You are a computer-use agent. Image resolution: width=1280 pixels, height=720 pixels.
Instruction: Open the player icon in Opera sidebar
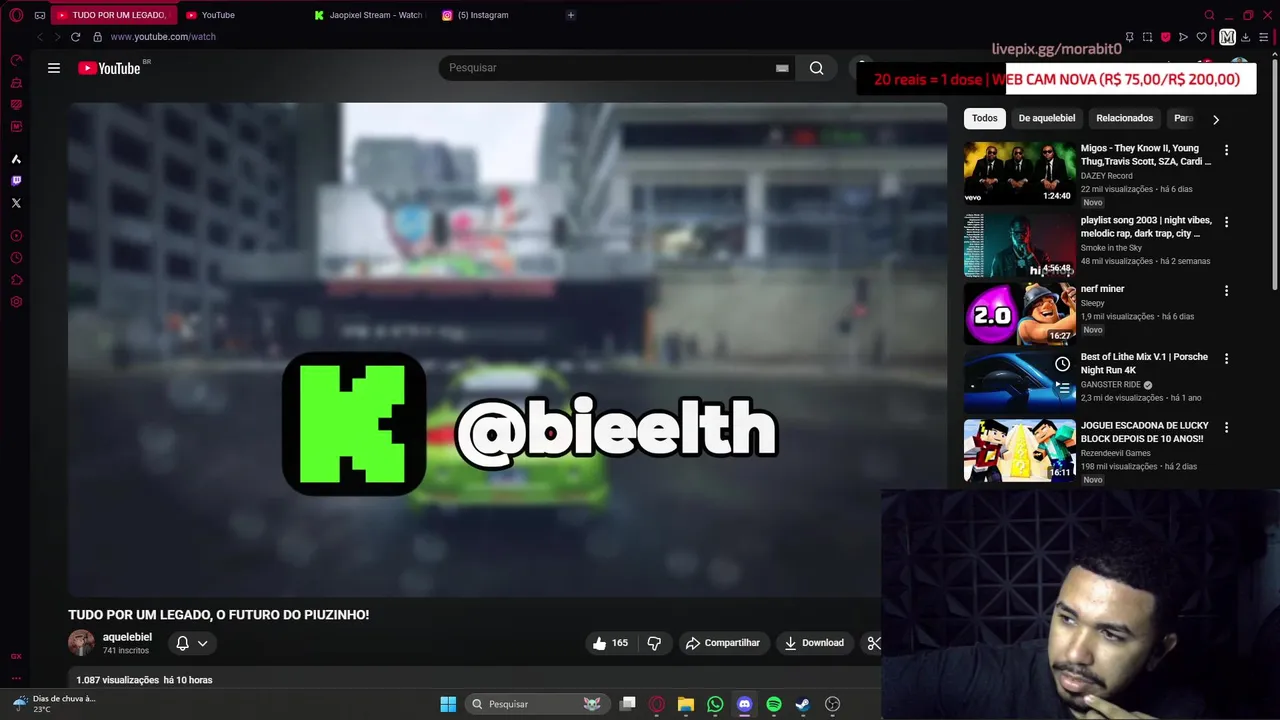[16, 236]
